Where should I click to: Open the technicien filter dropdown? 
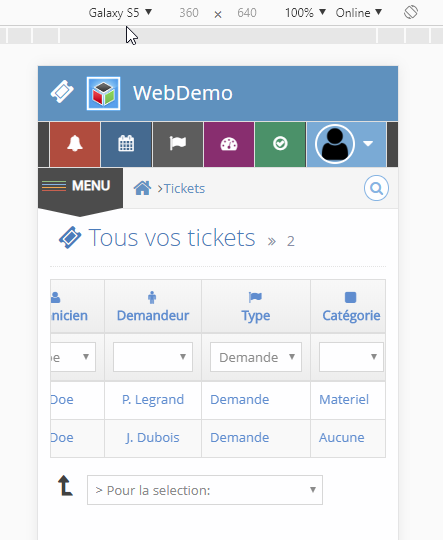tap(73, 357)
